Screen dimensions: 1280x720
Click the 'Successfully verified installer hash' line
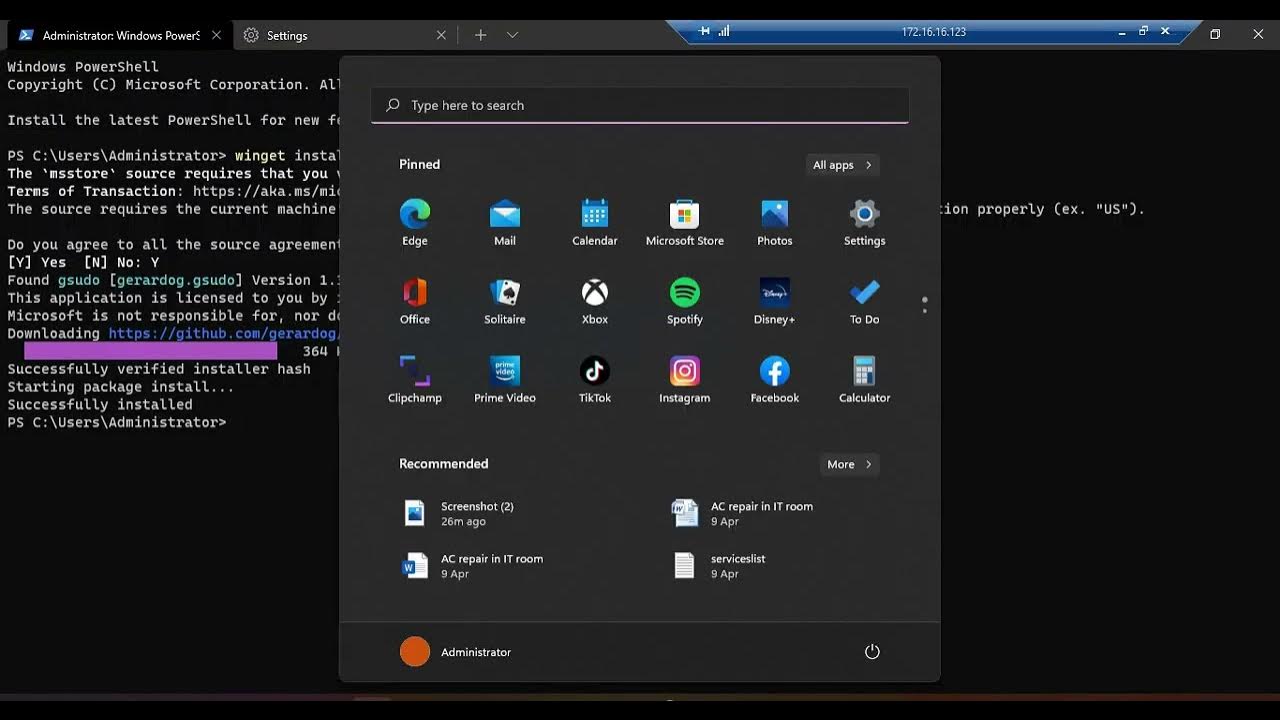(x=159, y=369)
